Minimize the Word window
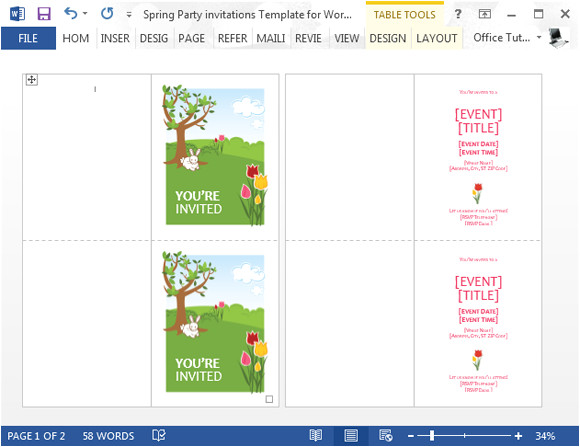The height and width of the screenshot is (447, 580). (512, 16)
